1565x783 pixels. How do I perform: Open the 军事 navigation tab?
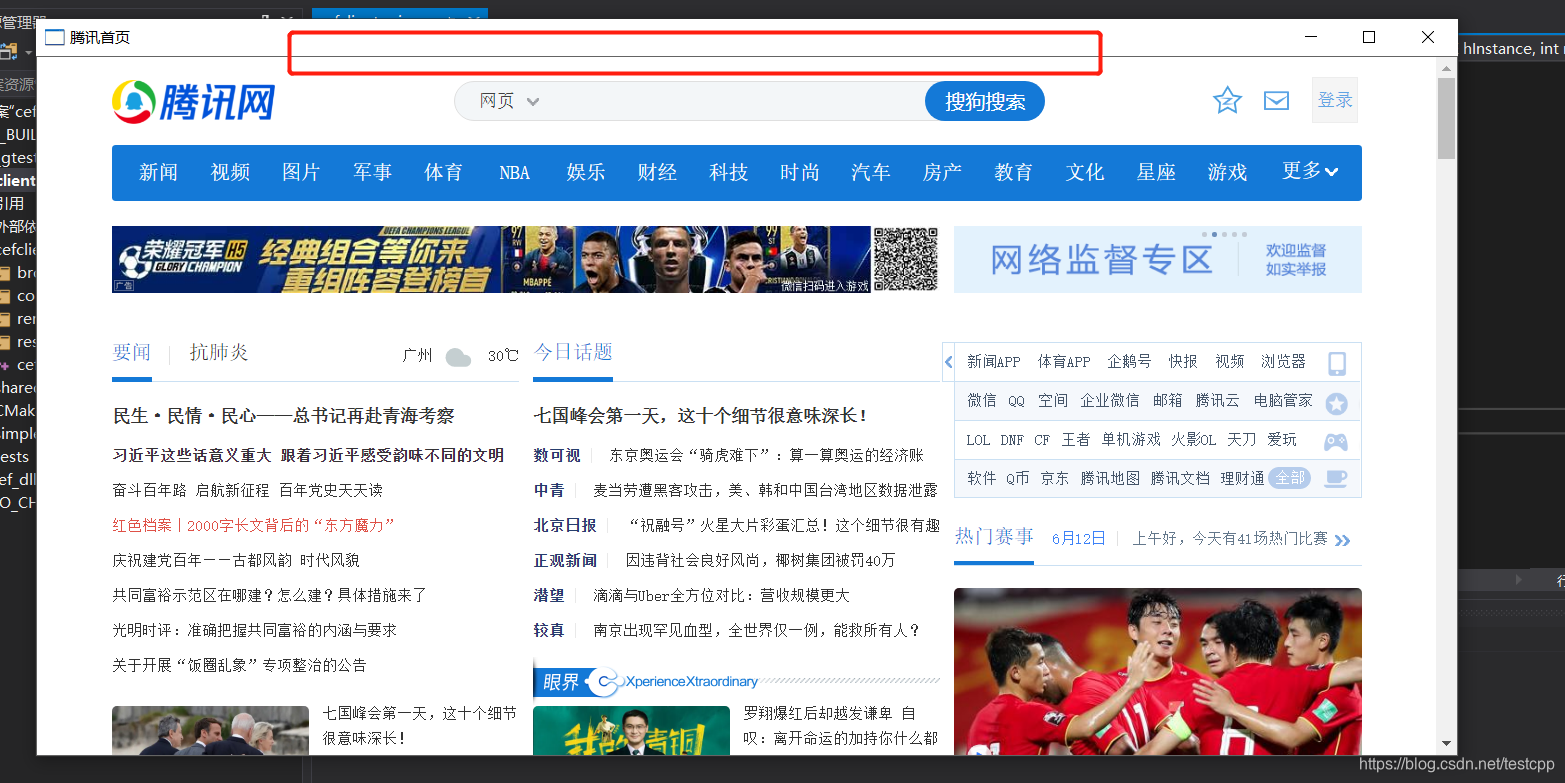pos(372,172)
